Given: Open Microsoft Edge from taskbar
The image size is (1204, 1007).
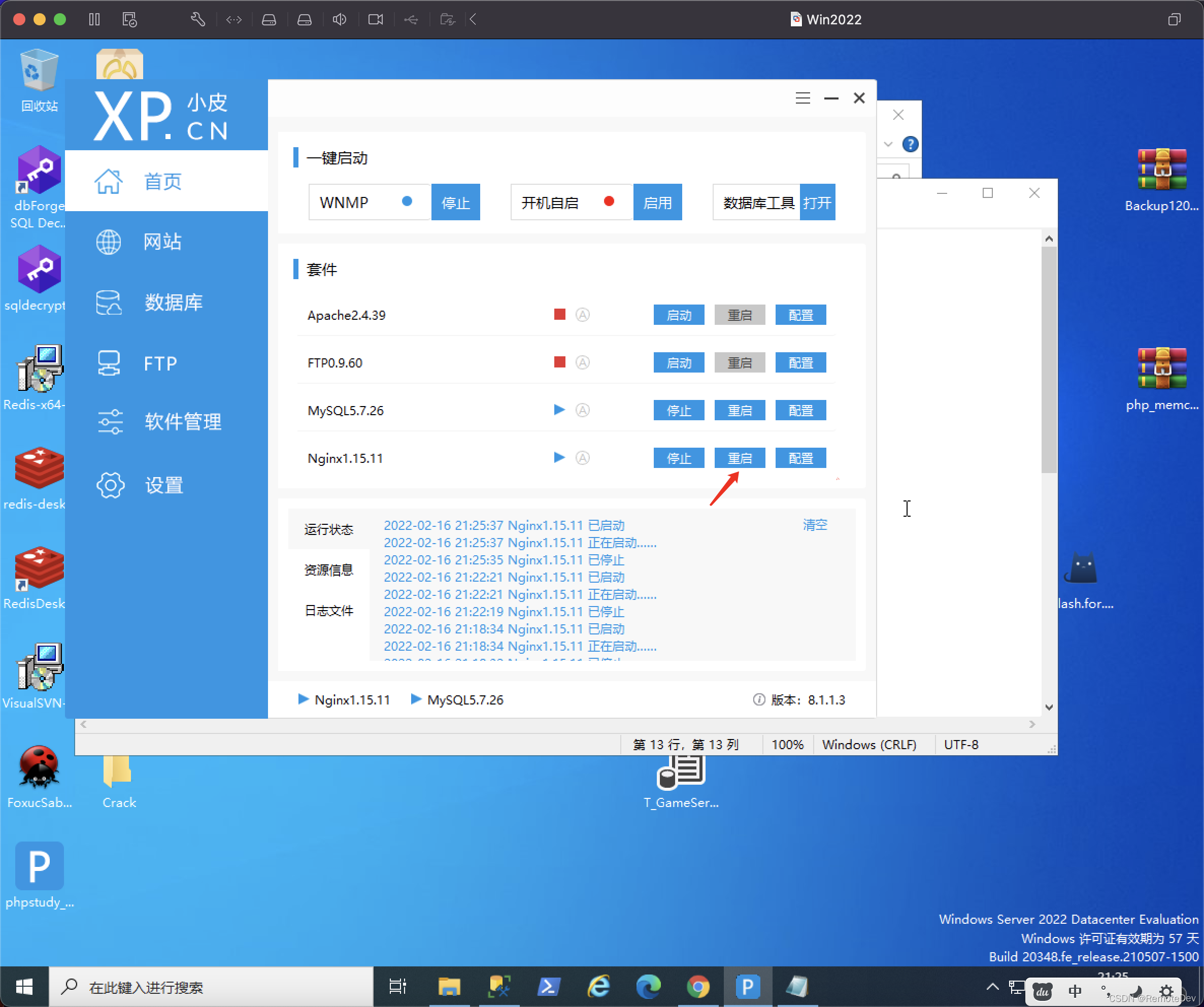Looking at the screenshot, I should click(x=648, y=987).
